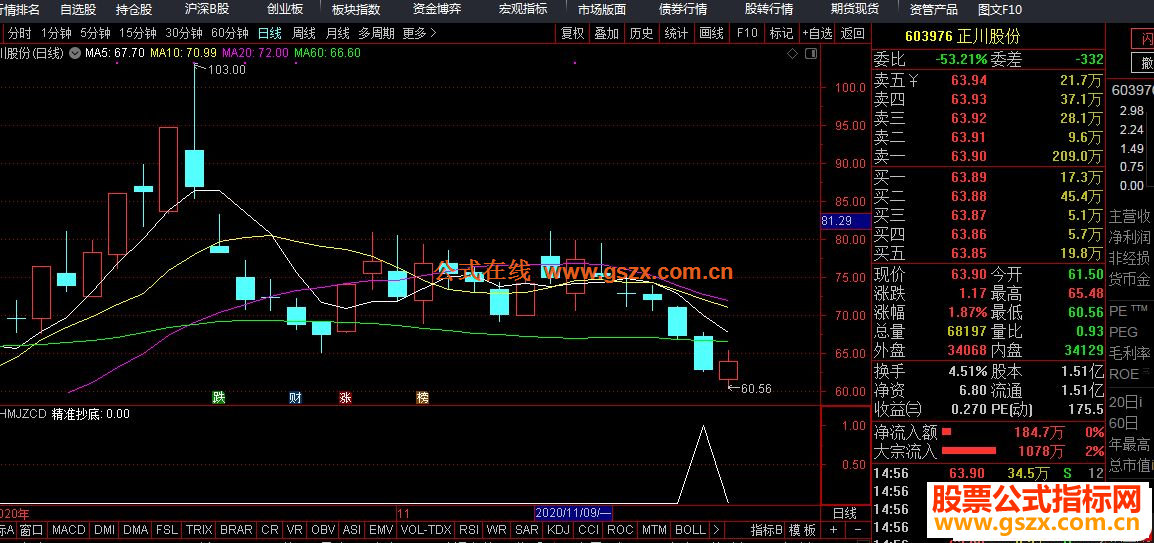Select the 周线 weekly chart tab
This screenshot has width=1154, height=543.
(303, 33)
